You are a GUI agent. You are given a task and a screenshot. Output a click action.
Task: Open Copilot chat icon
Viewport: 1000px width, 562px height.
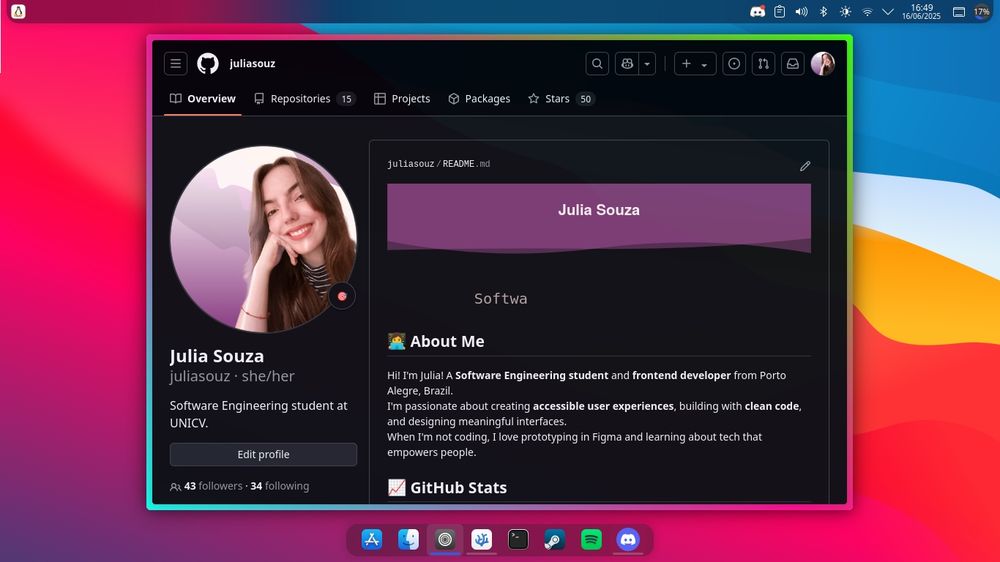click(x=627, y=64)
